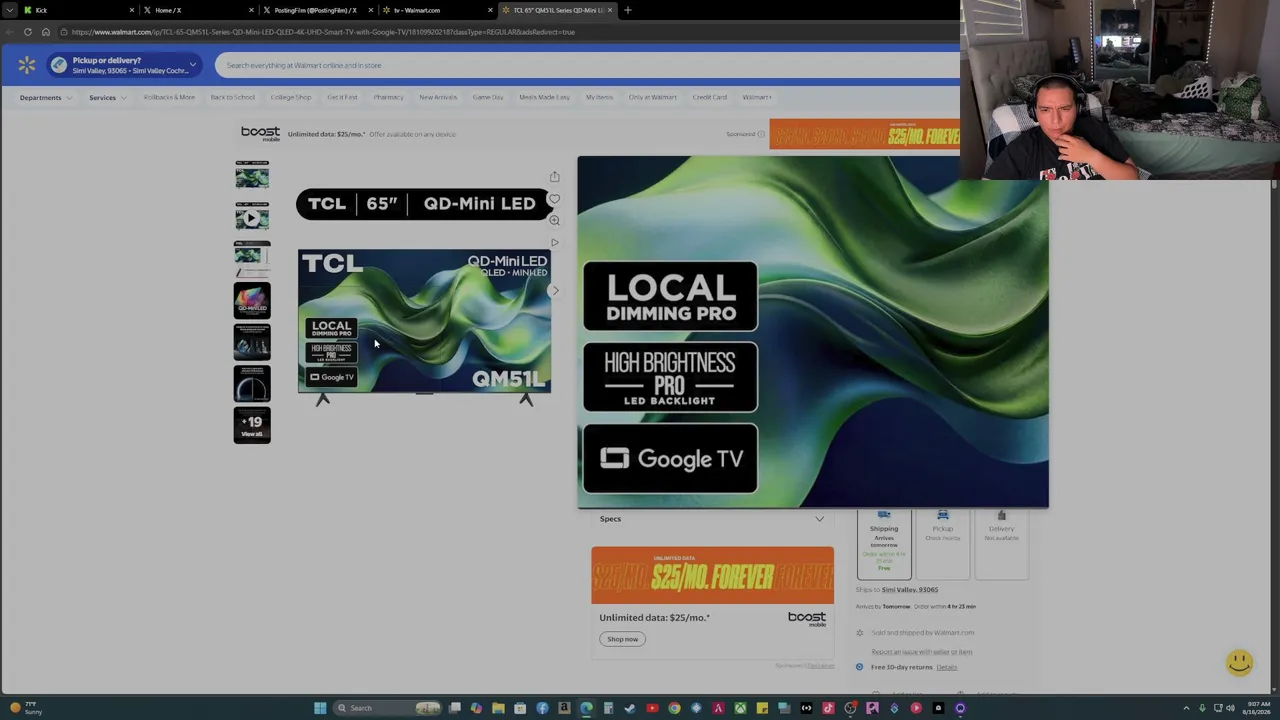Image resolution: width=1280 pixels, height=720 pixels.
Task: Open the volume control in system tray
Action: [x=1231, y=708]
